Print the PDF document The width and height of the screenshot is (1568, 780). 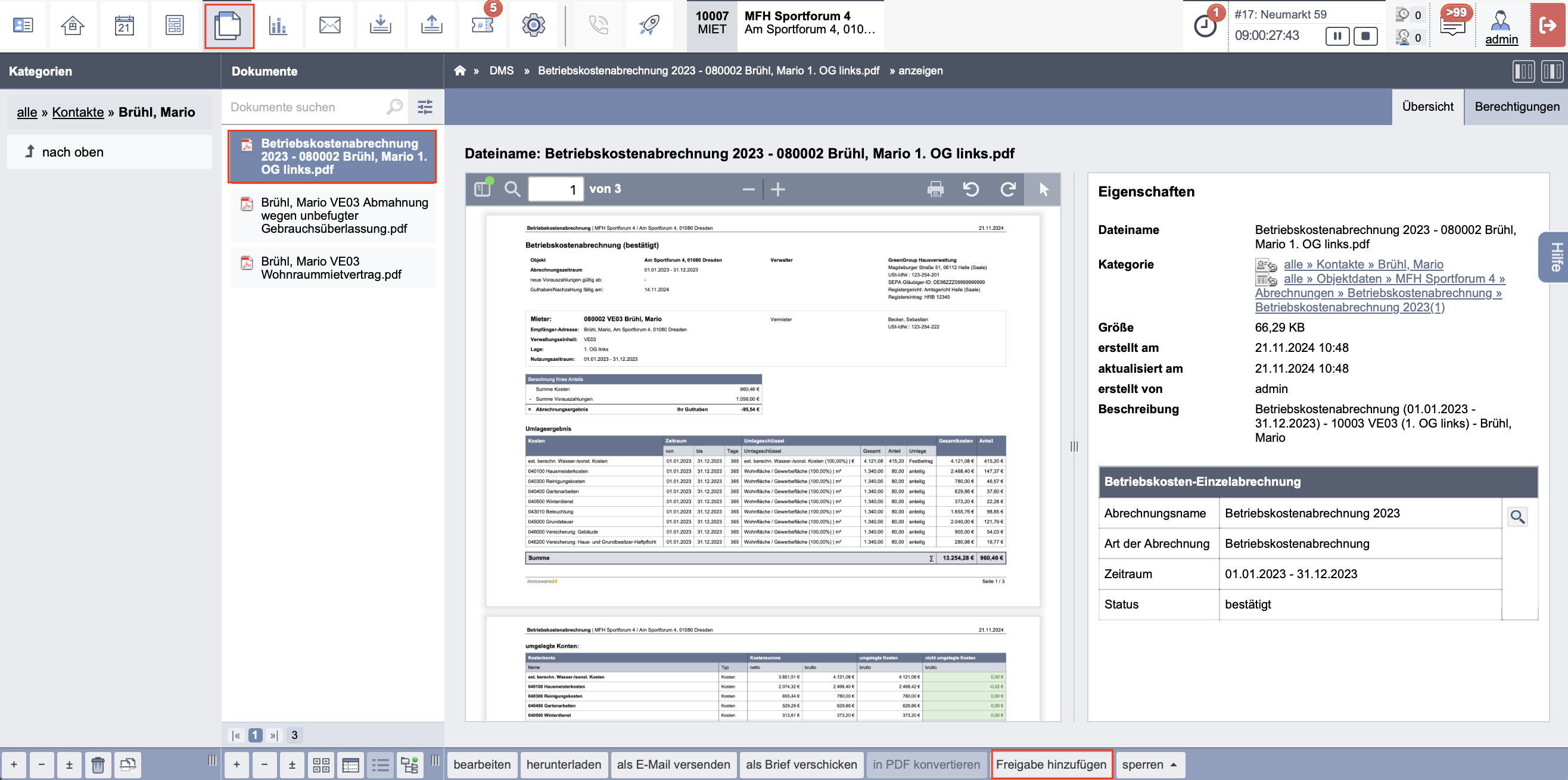[935, 189]
